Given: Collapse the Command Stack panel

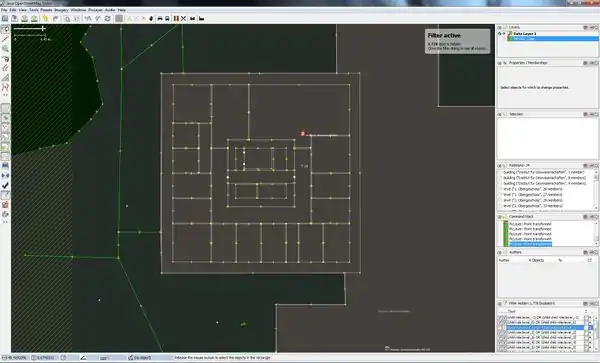Looking at the screenshot, I should coord(499,216).
